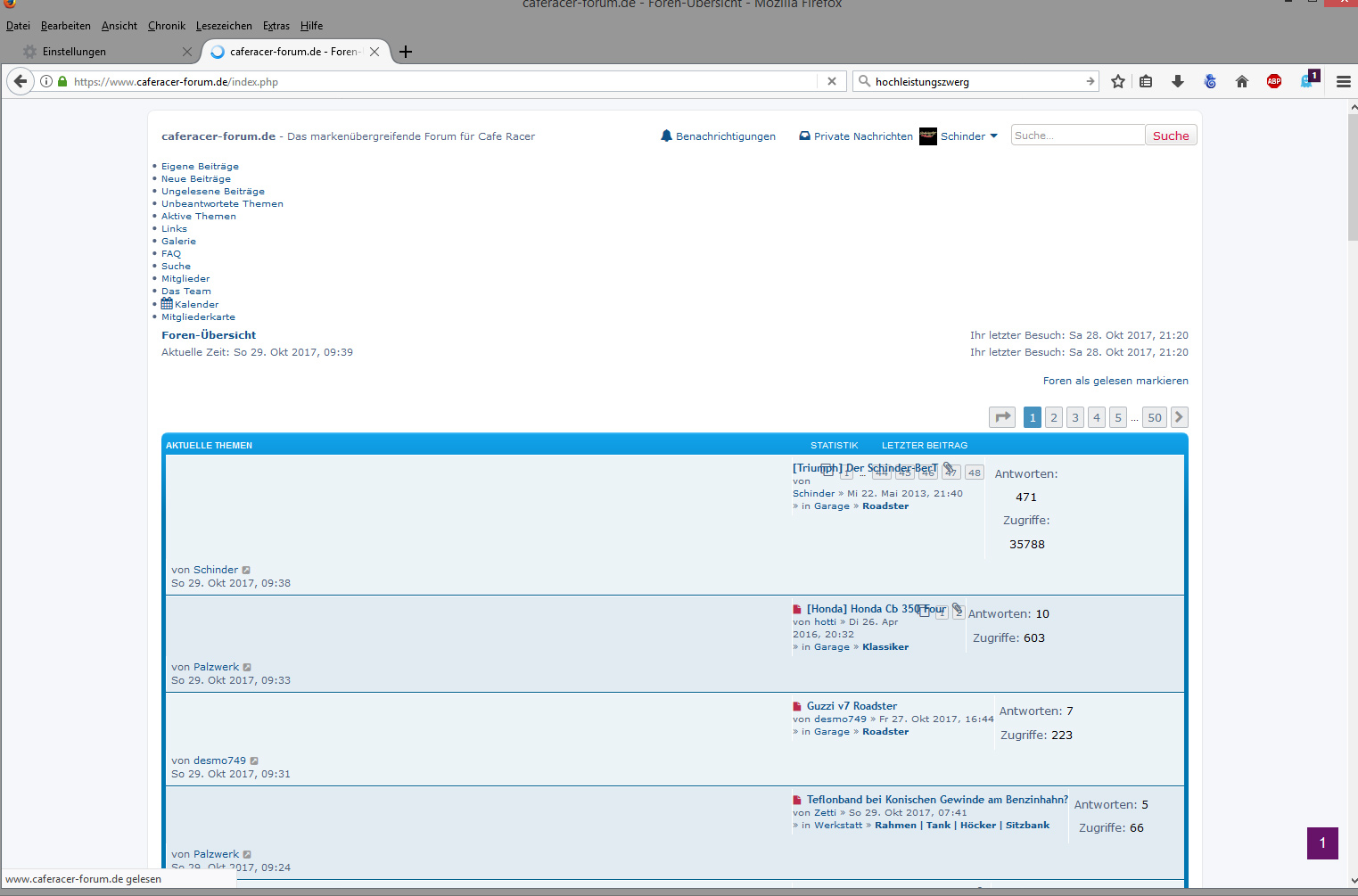Open Bearbeiten menu
1358x896 pixels.
(66, 26)
